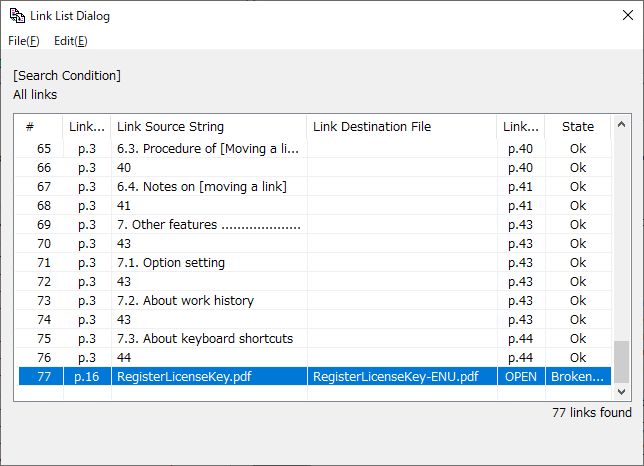Click the scrollbar up arrow
Image resolution: width=644 pixels, height=466 pixels.
point(621,124)
